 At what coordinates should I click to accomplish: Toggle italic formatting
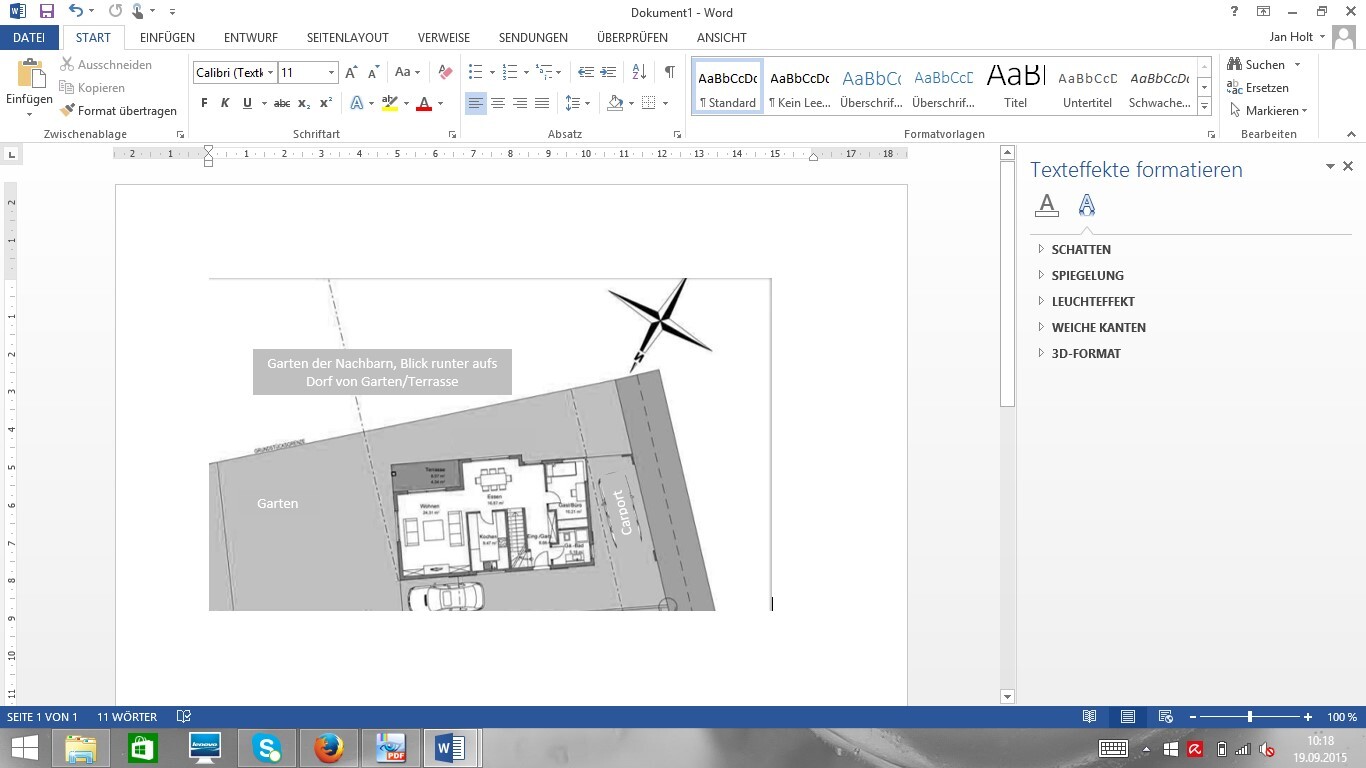(x=225, y=103)
